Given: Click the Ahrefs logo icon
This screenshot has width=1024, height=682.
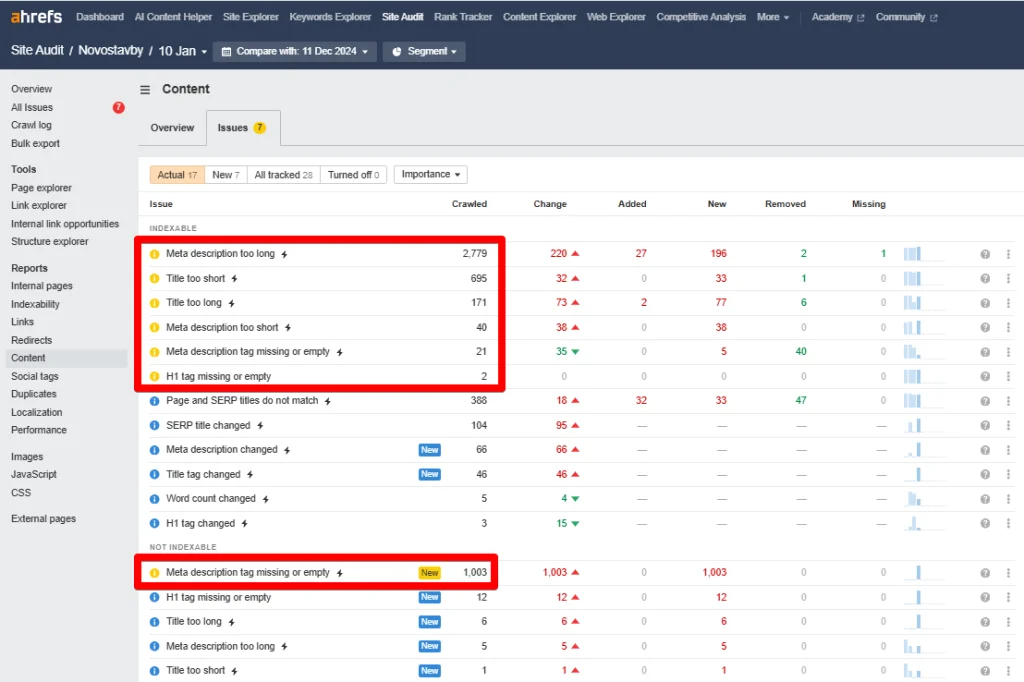Looking at the screenshot, I should pos(16,16).
